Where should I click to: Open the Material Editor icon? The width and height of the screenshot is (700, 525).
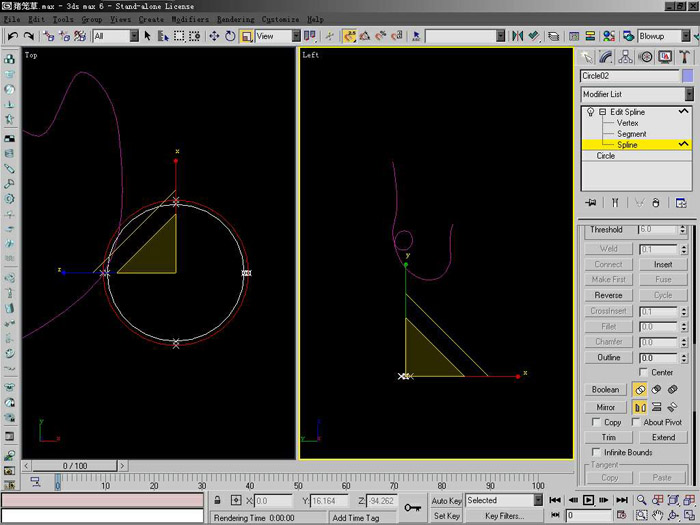tap(608, 36)
